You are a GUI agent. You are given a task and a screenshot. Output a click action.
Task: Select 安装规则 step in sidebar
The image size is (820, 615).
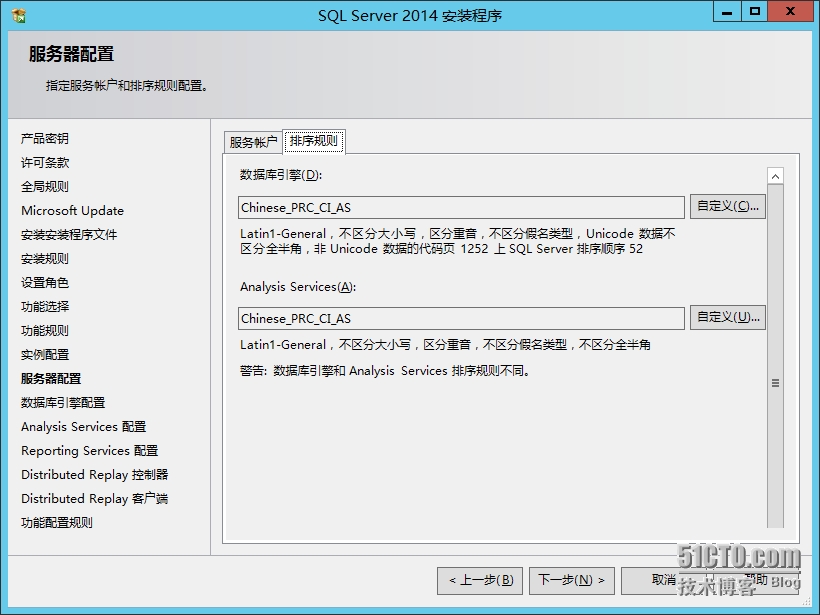[45, 259]
